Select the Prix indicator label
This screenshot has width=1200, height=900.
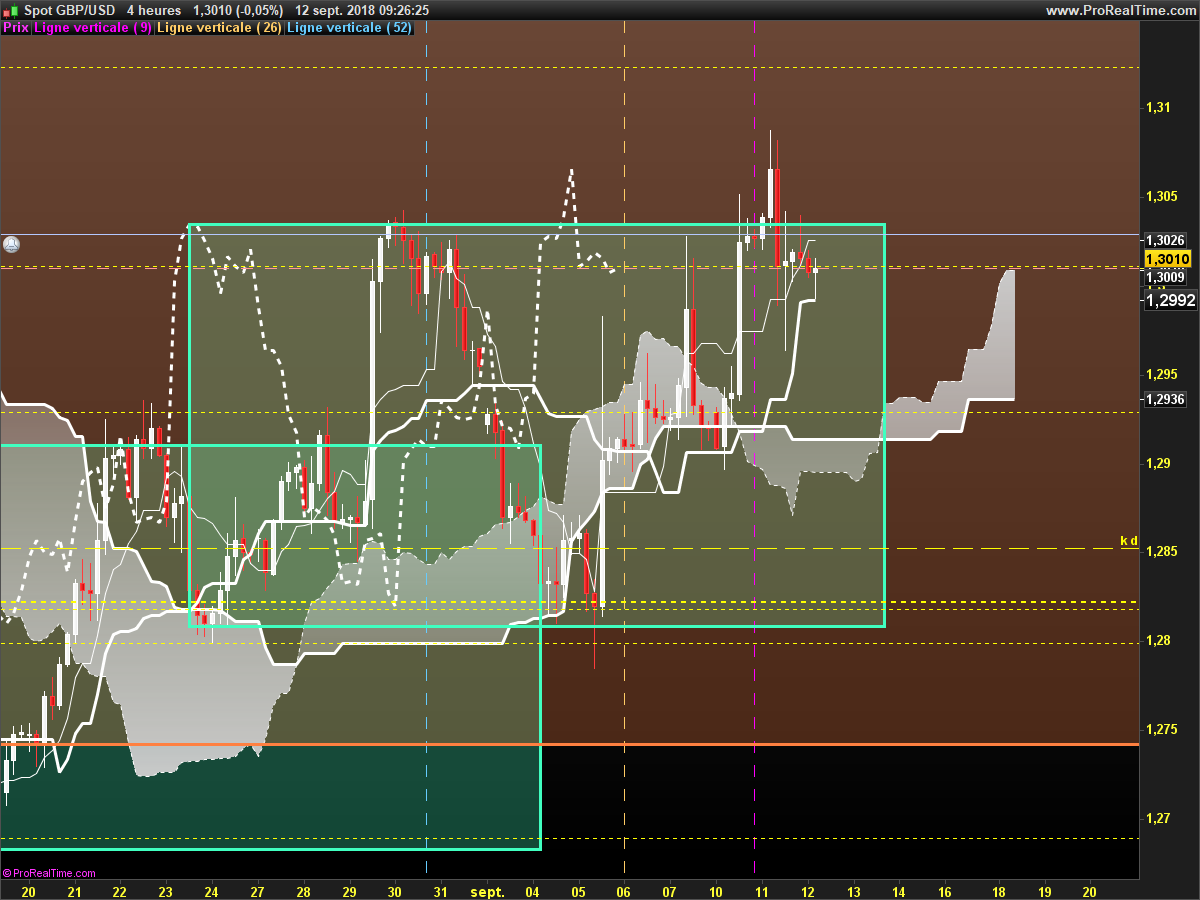(16, 28)
